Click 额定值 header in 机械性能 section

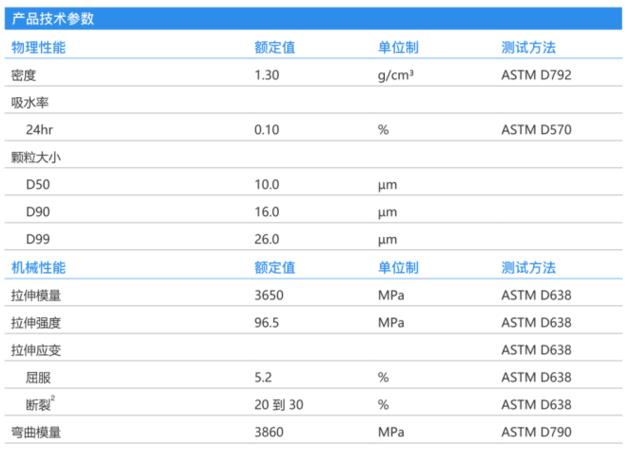pyautogui.click(x=274, y=268)
